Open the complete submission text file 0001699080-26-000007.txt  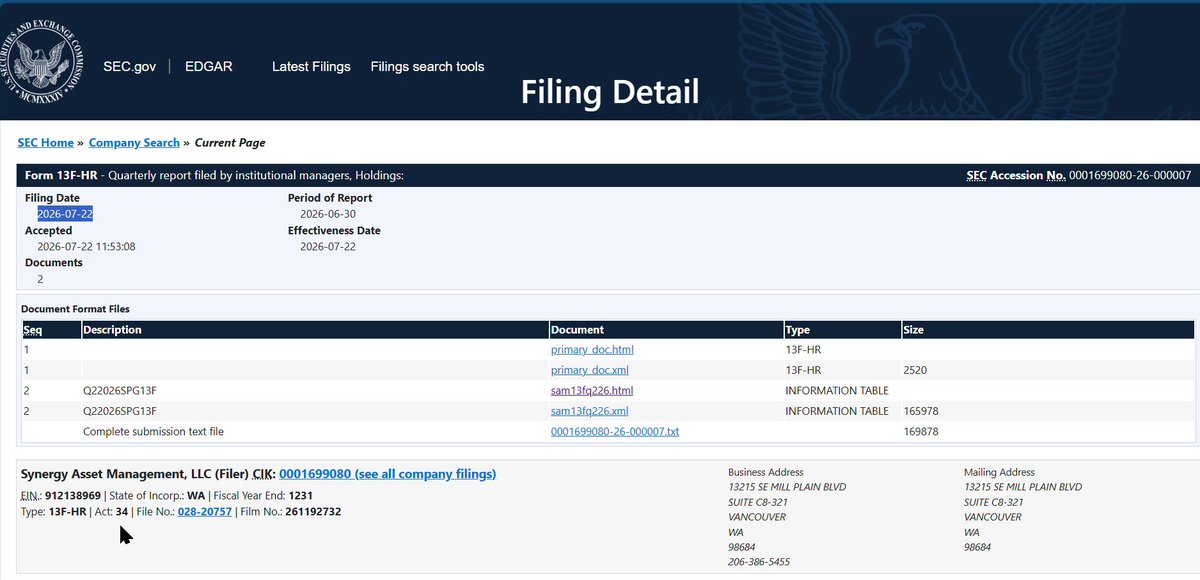point(615,432)
